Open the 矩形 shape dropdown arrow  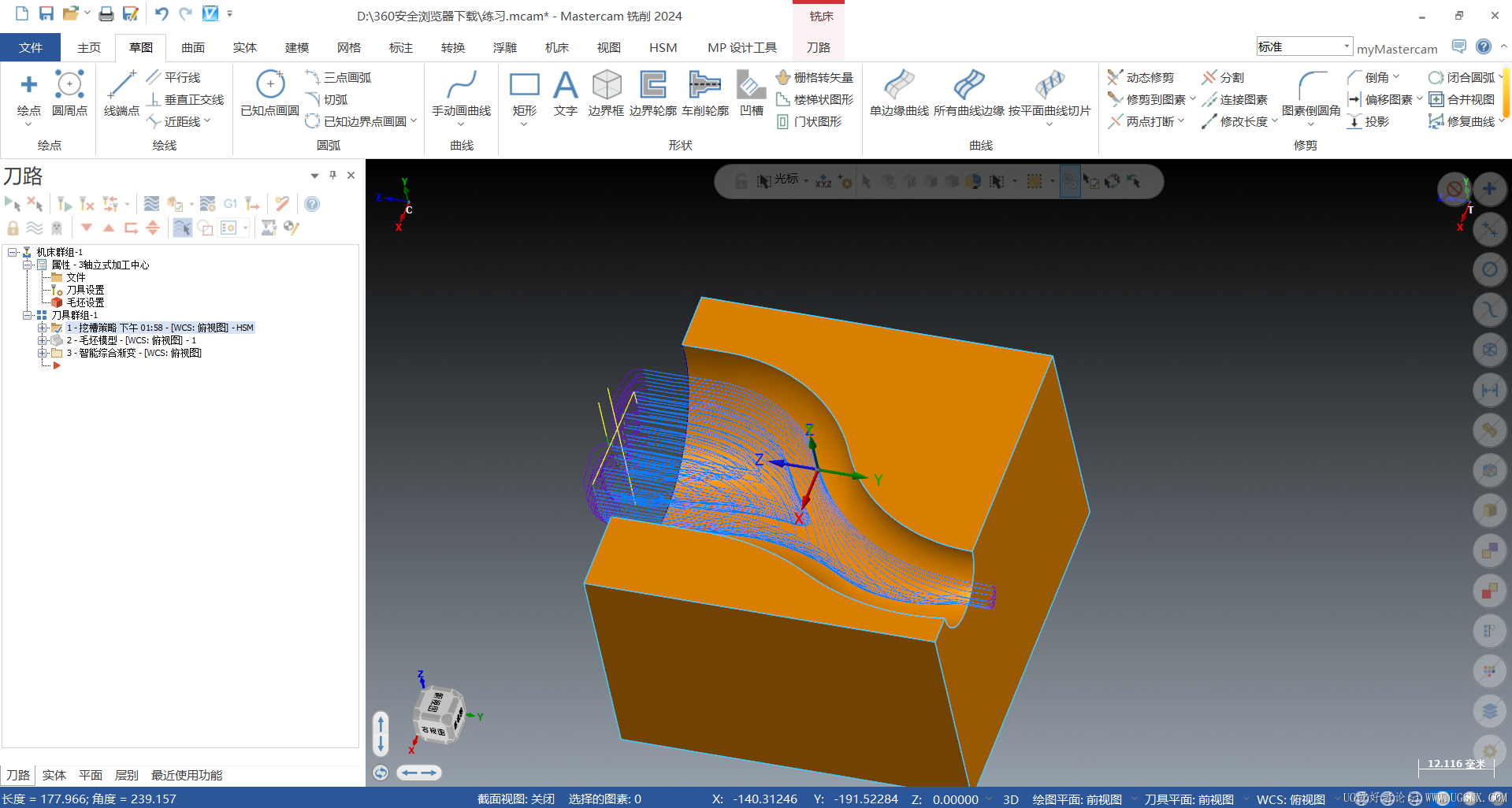[524, 124]
